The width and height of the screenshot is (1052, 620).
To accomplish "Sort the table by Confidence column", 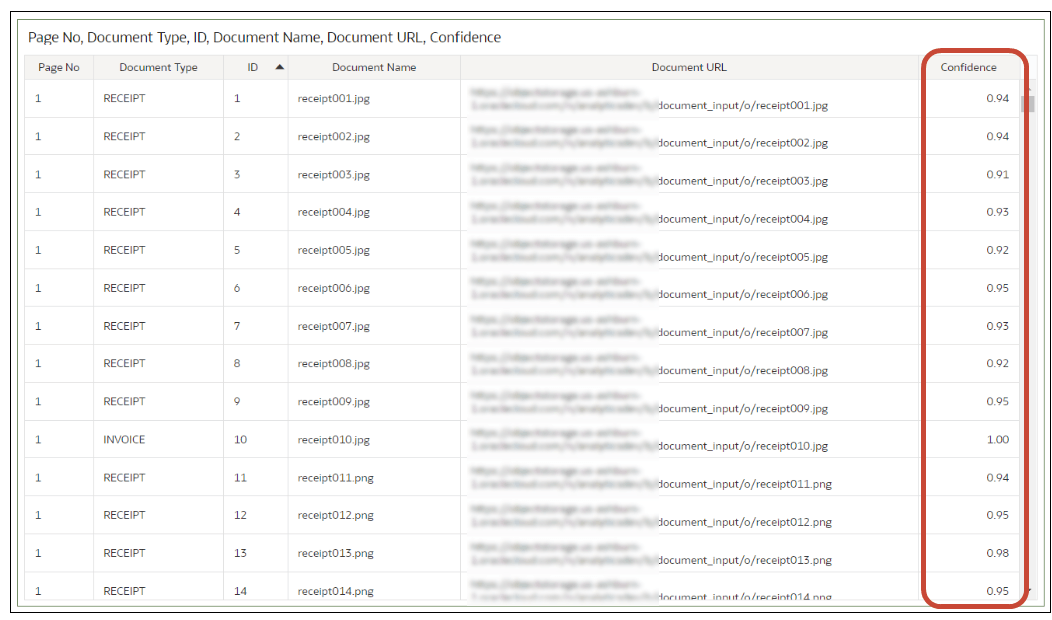I will pyautogui.click(x=970, y=67).
